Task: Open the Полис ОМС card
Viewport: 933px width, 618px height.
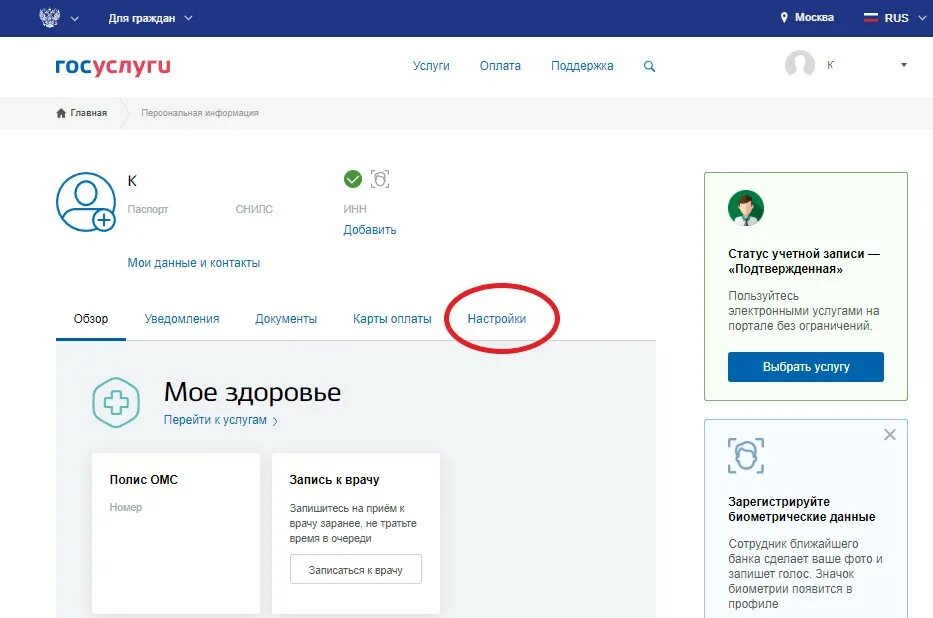Action: 176,534
